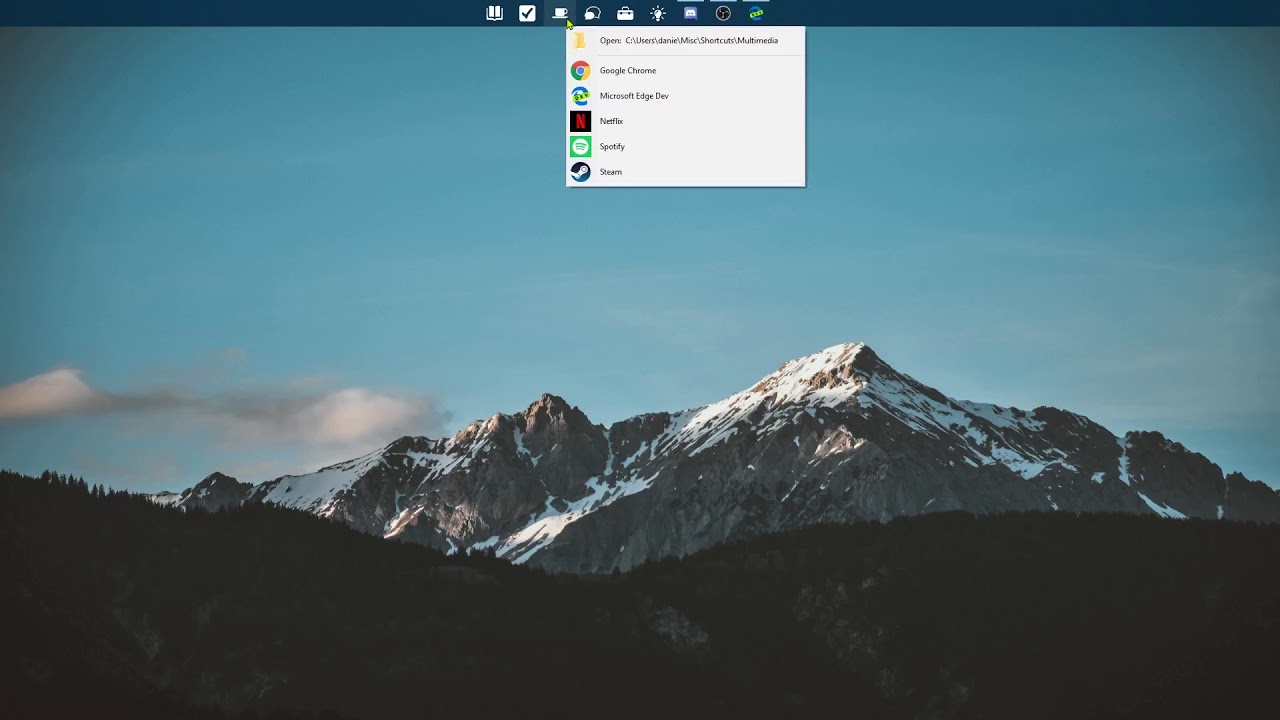Screen dimensions: 1280x720
Task: Open the chat bubbles icon in top bar
Action: pyautogui.click(x=593, y=13)
